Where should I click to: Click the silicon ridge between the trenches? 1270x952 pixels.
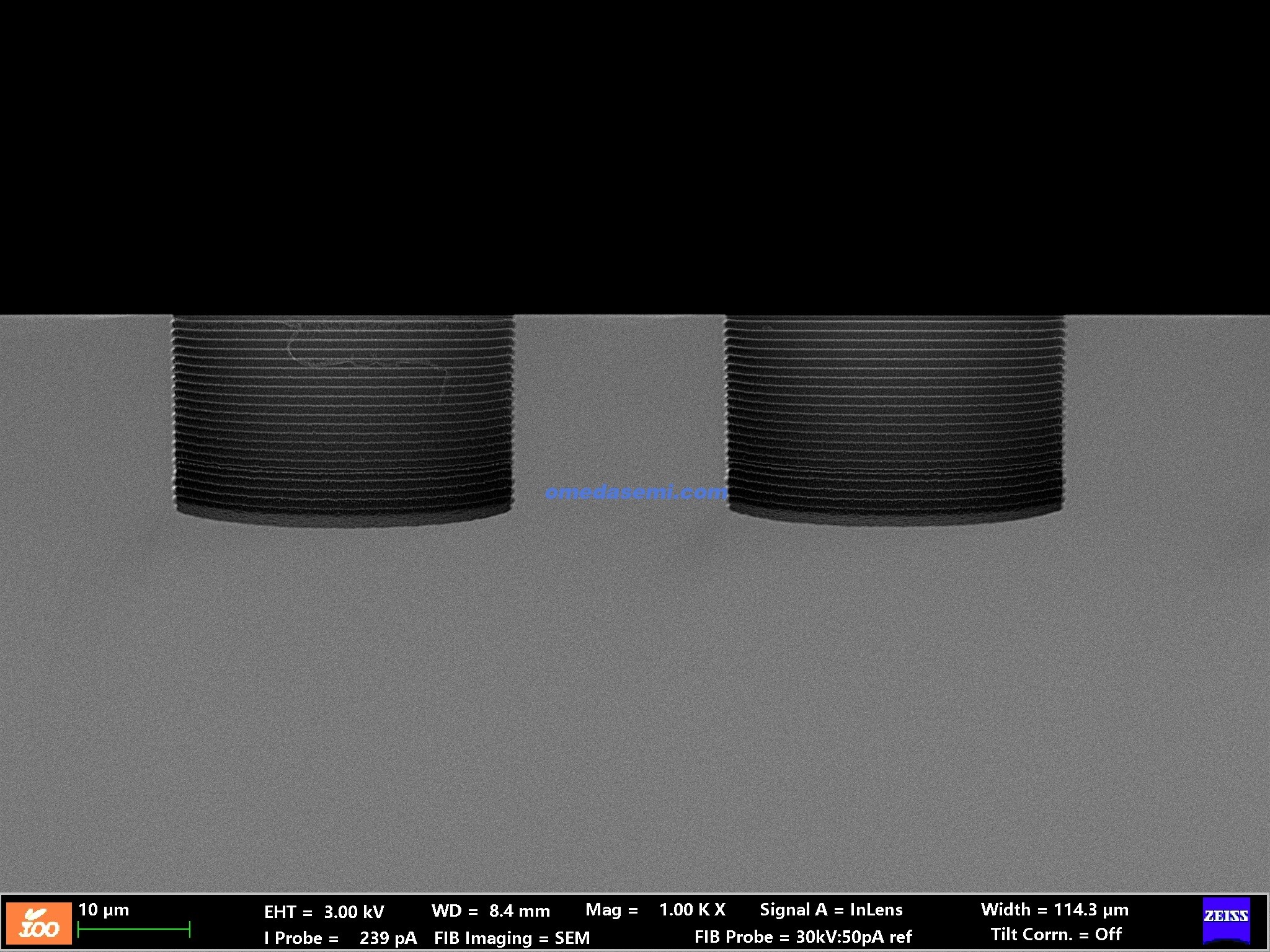619,403
